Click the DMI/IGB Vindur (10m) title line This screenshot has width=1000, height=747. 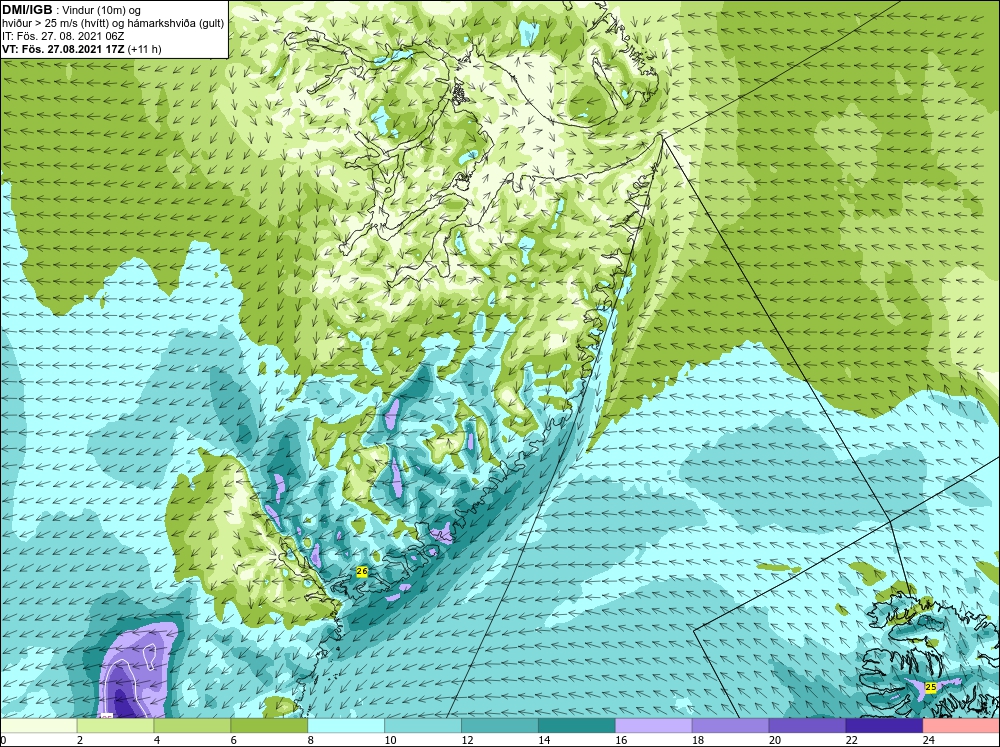coord(72,10)
